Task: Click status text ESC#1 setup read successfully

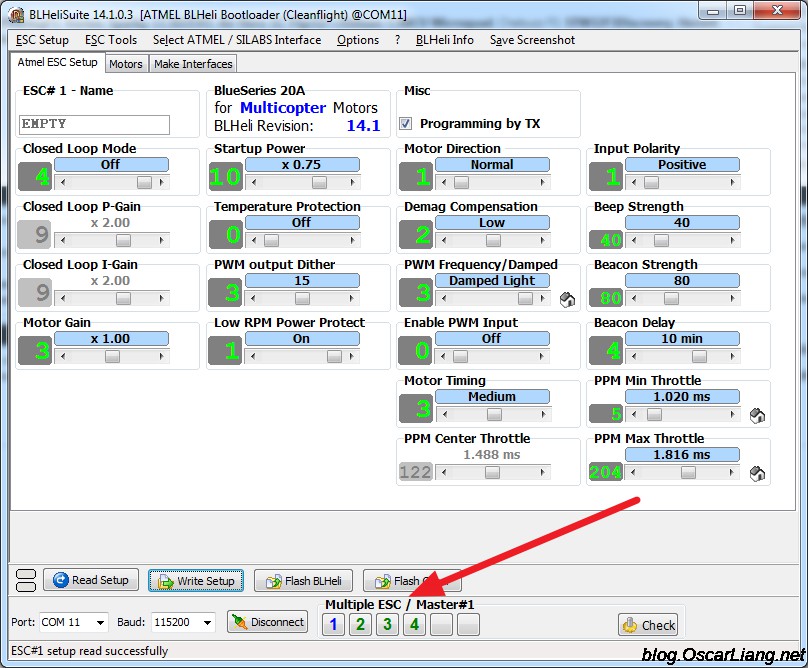Action: [90, 651]
